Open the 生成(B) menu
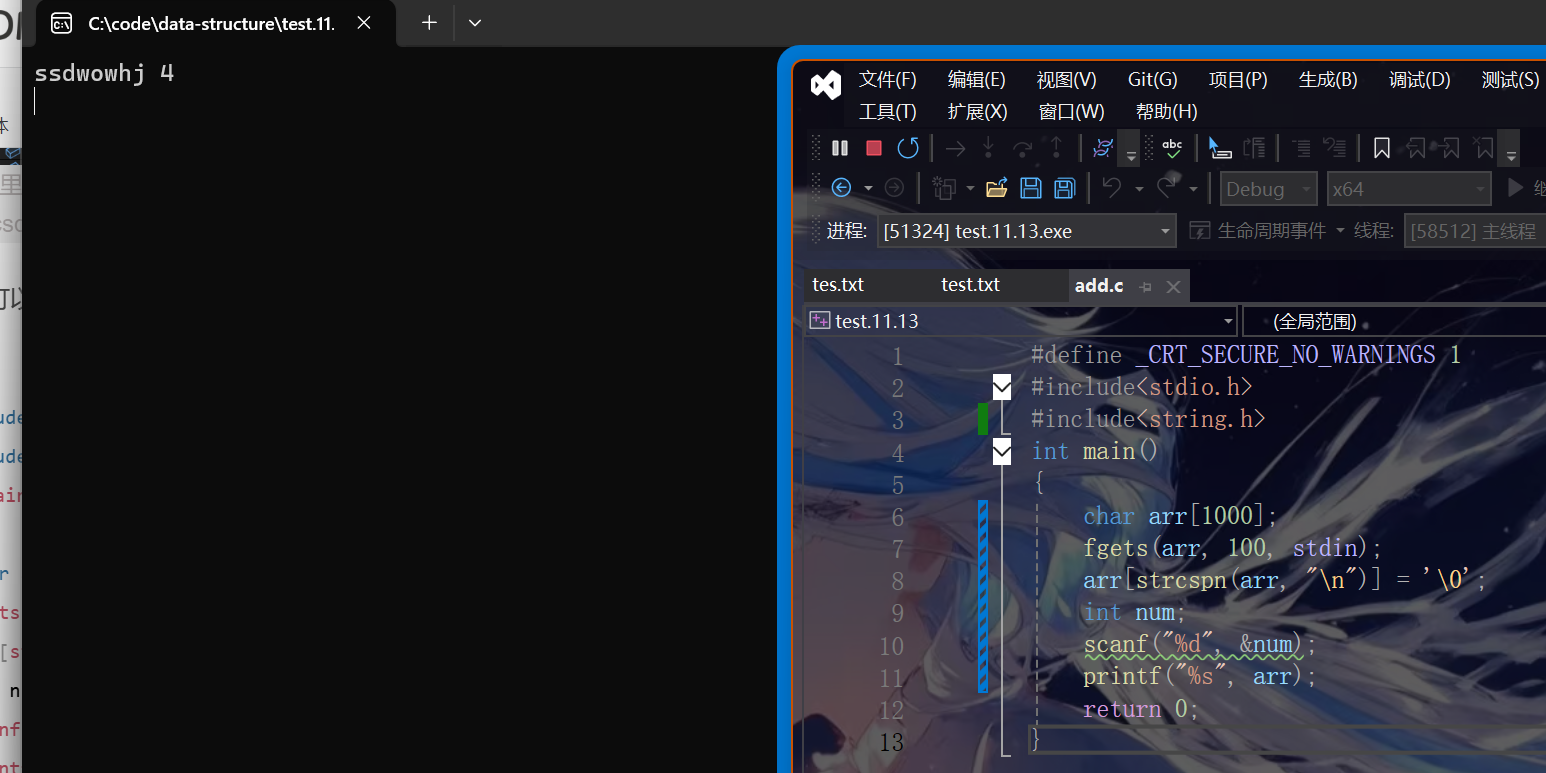Image resolution: width=1546 pixels, height=773 pixels. point(1328,80)
